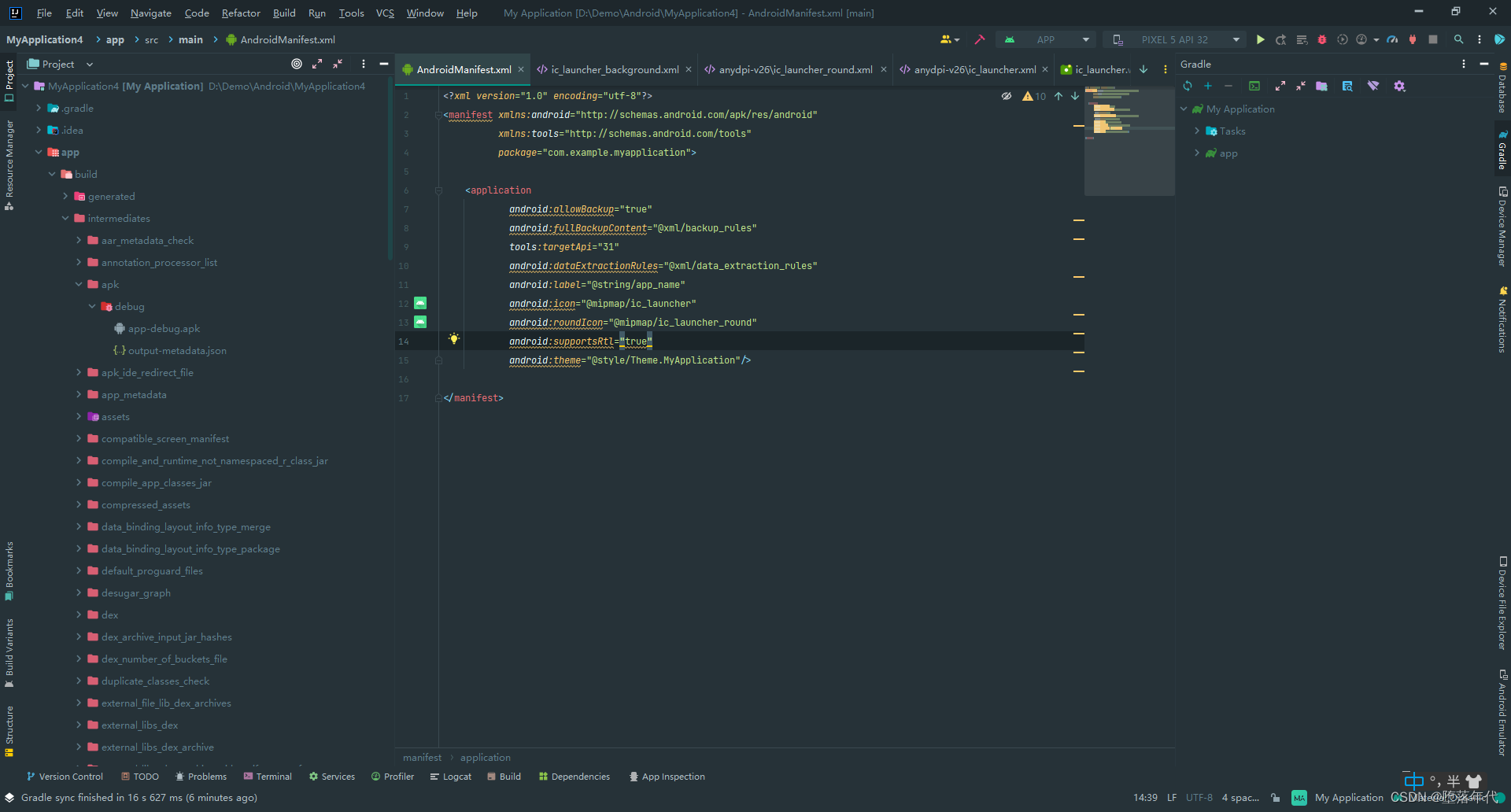
Task: Open the VCS menu
Action: coord(385,13)
